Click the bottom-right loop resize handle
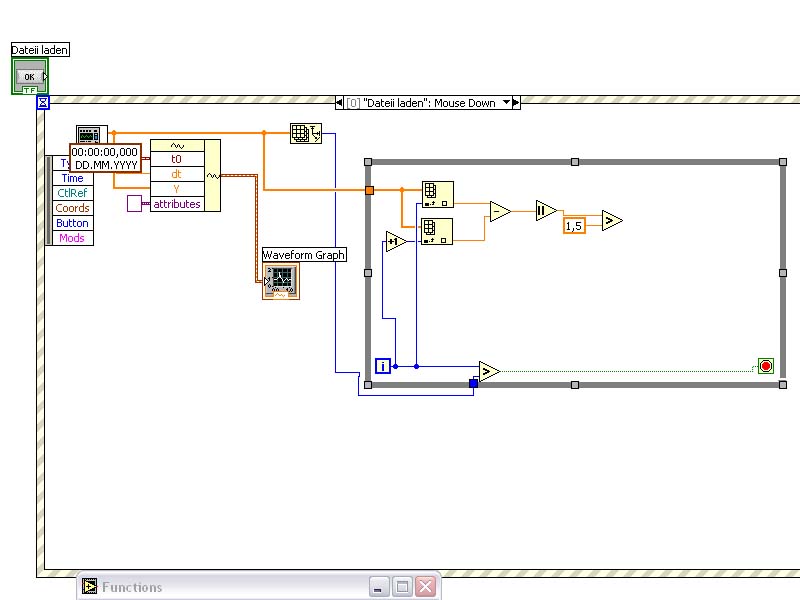This screenshot has width=800, height=600. click(783, 385)
